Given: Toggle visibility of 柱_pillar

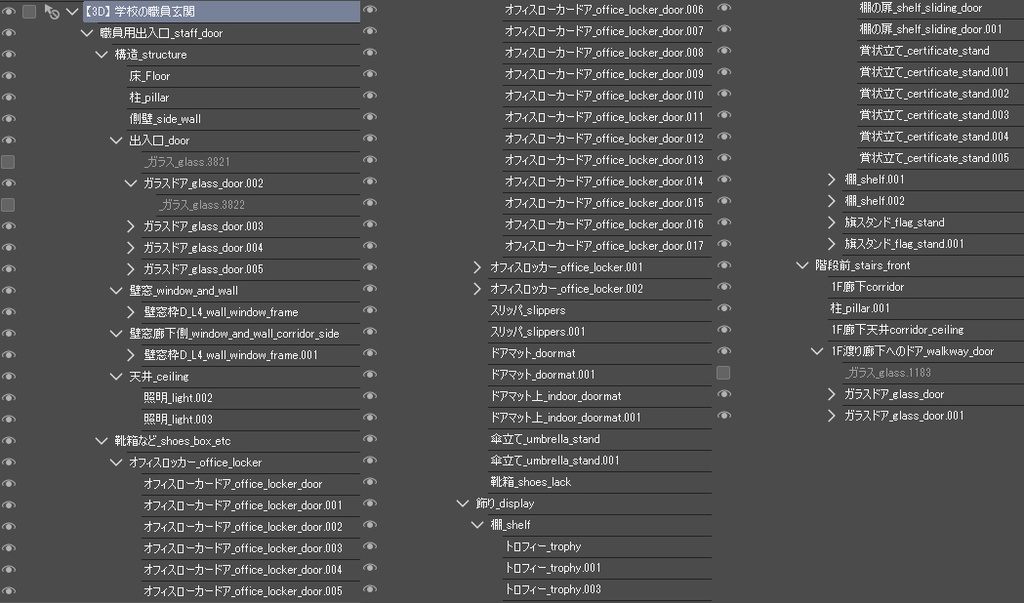Looking at the screenshot, I should click(x=8, y=97).
